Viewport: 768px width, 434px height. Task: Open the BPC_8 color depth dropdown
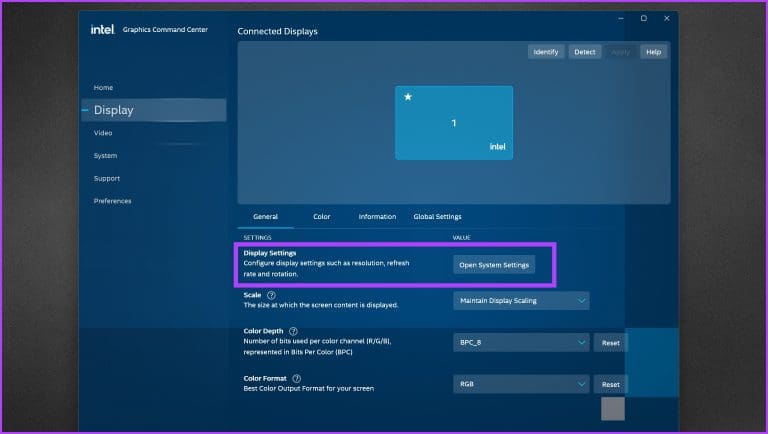(521, 342)
